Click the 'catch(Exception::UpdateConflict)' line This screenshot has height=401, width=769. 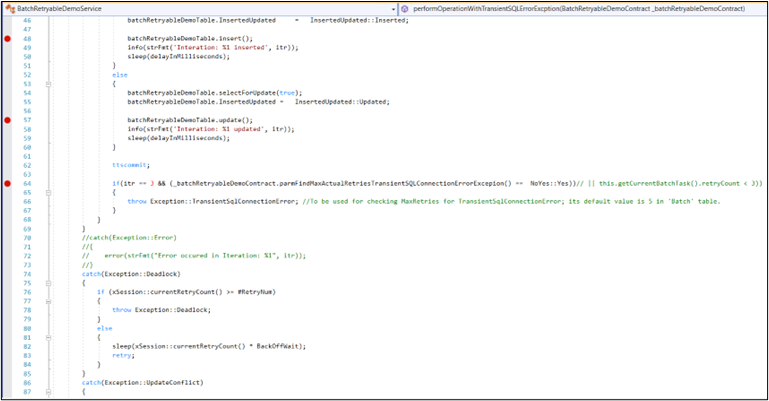(x=143, y=382)
